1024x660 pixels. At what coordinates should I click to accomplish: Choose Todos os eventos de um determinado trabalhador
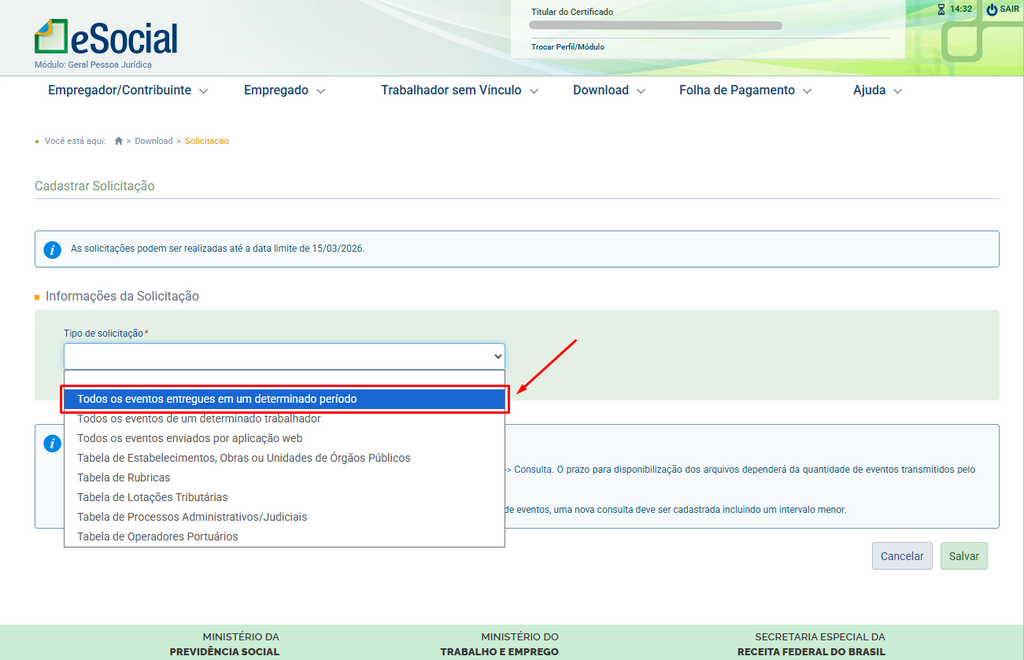[x=199, y=418]
